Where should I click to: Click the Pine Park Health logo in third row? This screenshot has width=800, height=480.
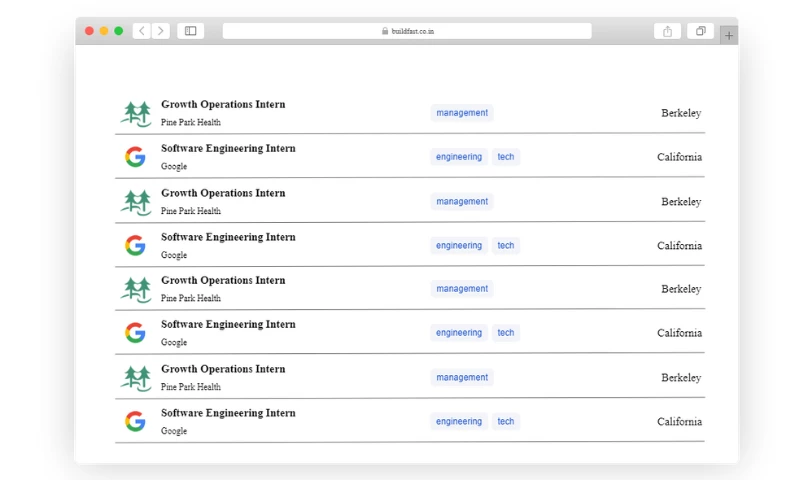135,201
